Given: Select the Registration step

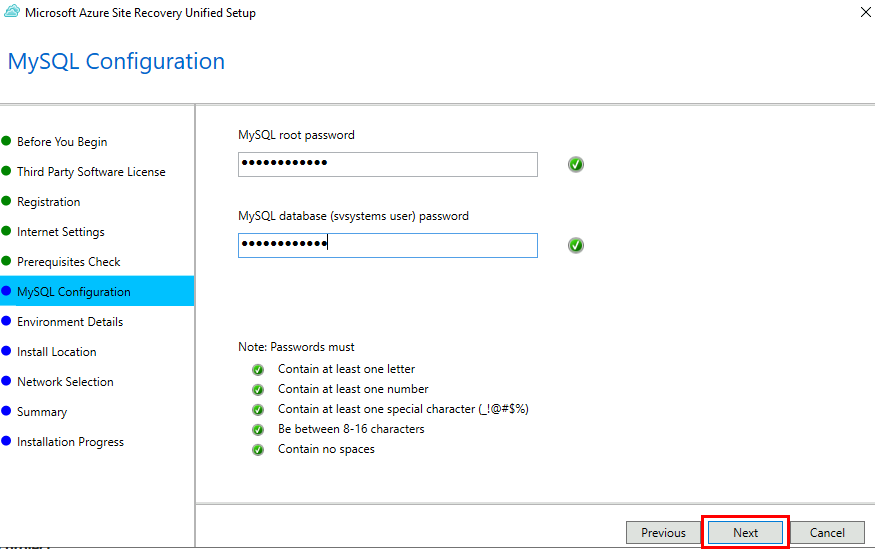Looking at the screenshot, I should tap(49, 202).
